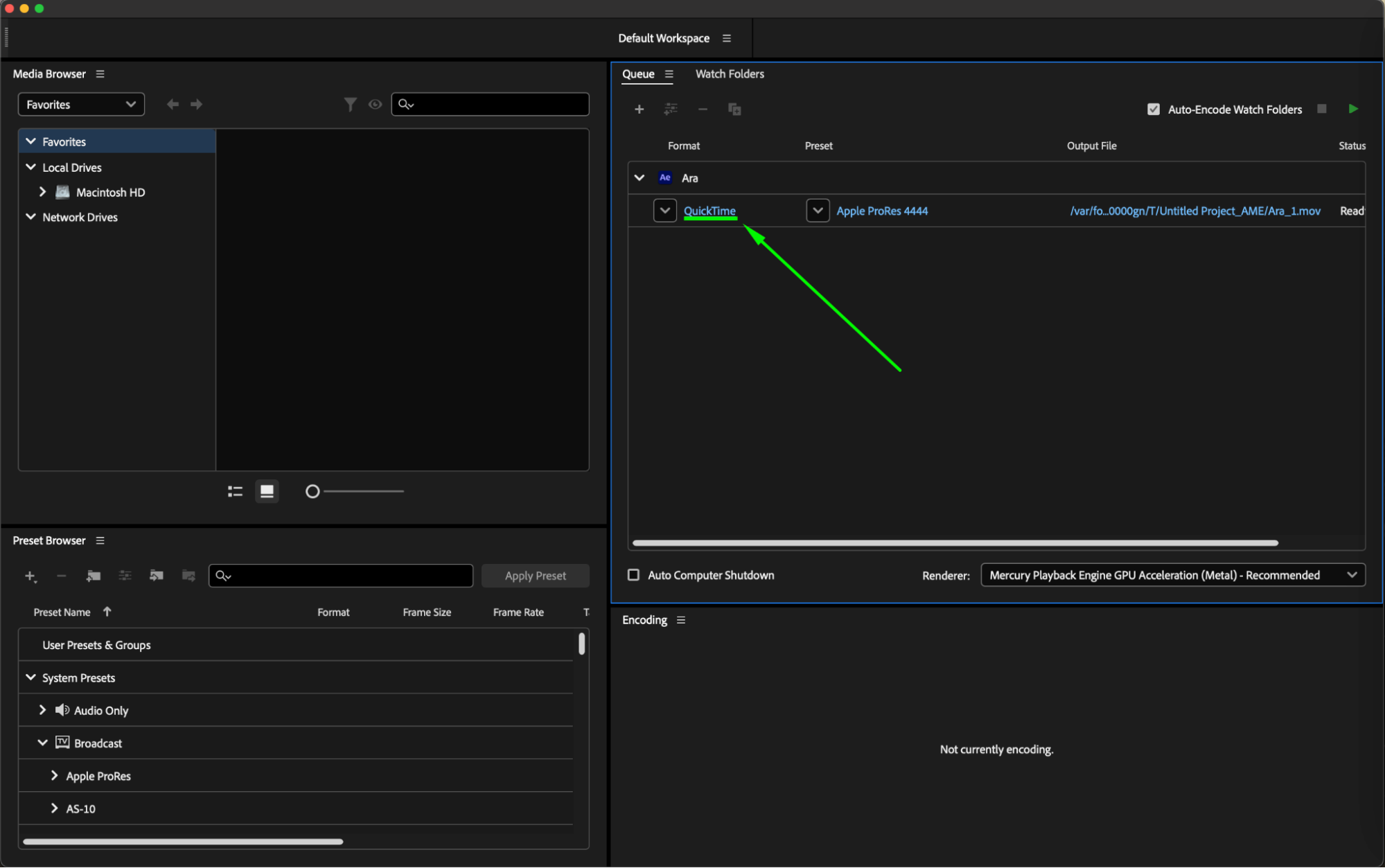Switch Media Browser to thumbnail view
This screenshot has height=868, width=1385.
point(267,491)
